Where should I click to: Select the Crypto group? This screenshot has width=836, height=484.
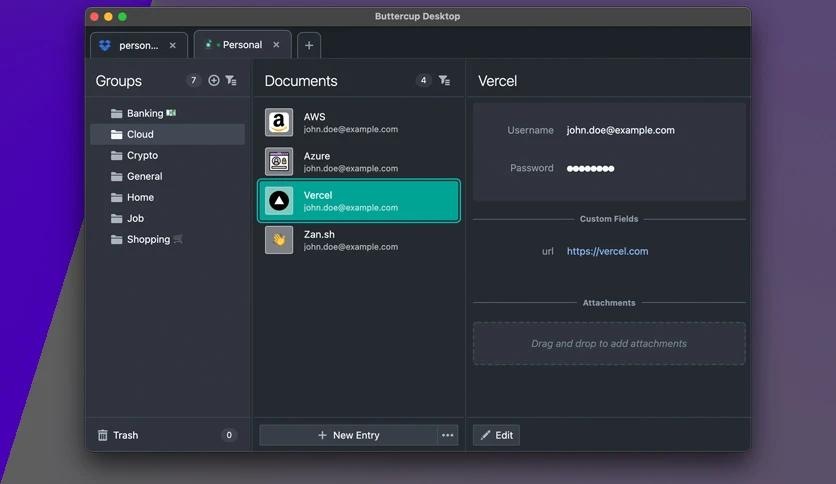point(167,156)
